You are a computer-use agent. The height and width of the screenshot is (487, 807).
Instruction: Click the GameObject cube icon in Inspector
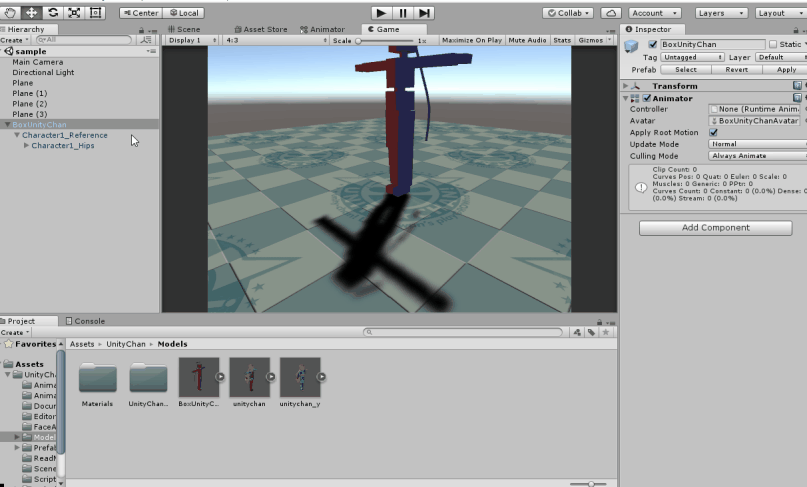631,46
